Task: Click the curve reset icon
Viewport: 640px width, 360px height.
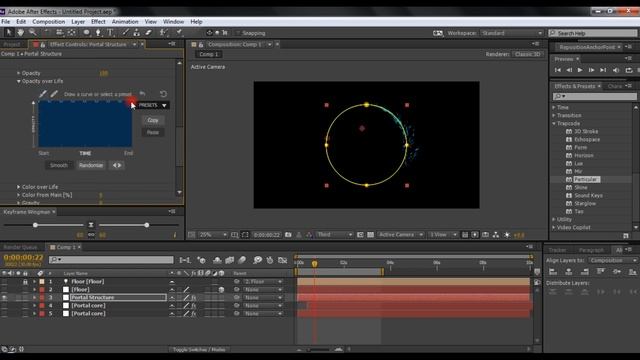Action: pos(163,94)
